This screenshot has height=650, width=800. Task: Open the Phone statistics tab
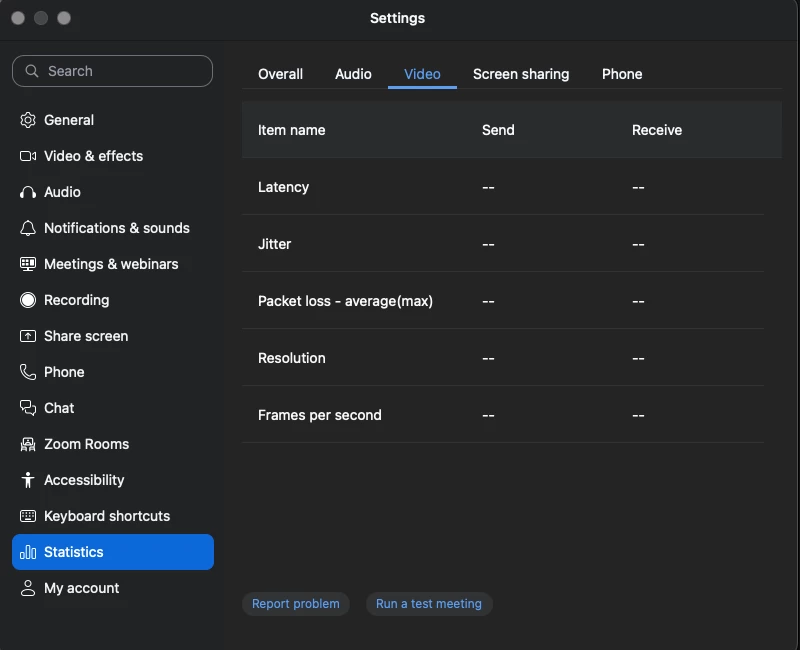click(622, 74)
